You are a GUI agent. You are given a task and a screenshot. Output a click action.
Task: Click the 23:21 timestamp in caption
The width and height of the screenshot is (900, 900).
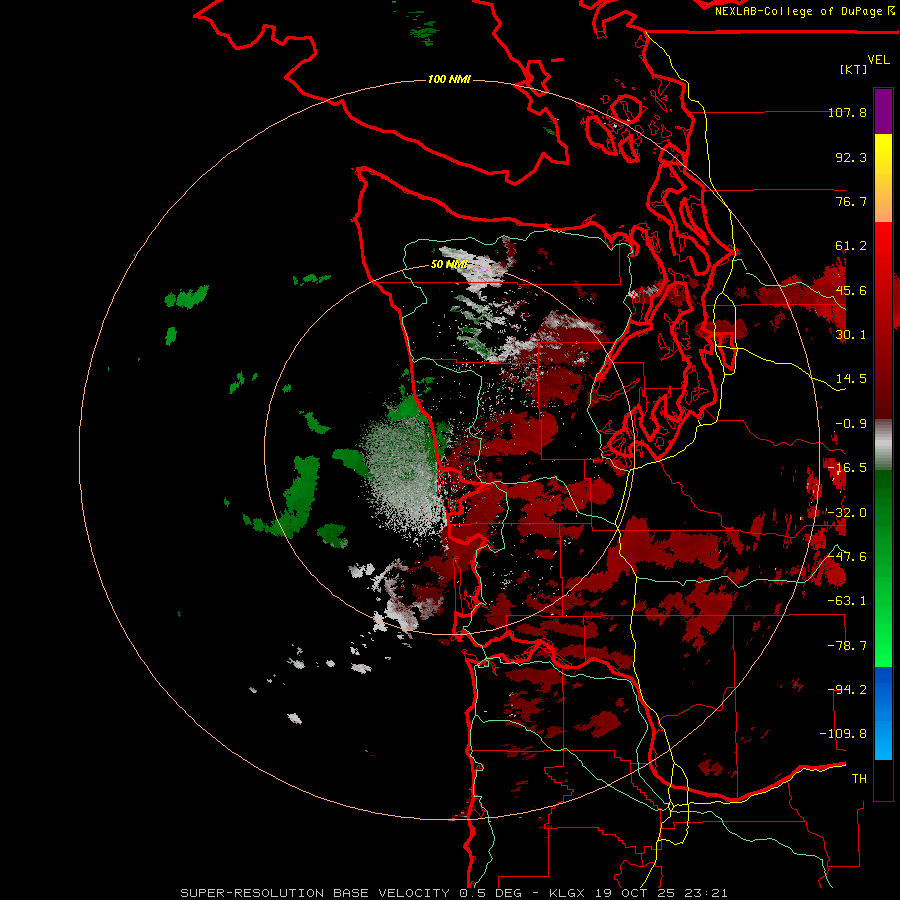tap(707, 893)
